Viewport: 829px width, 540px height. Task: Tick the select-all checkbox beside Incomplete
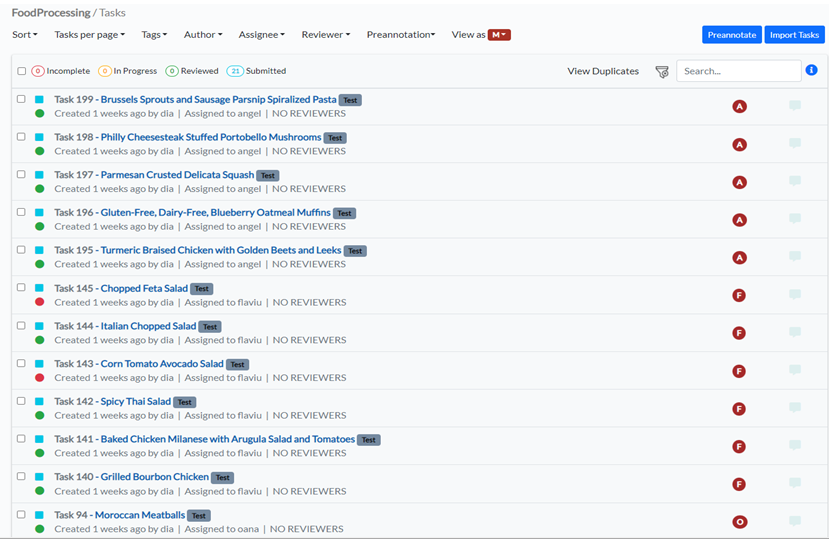pos(22,71)
